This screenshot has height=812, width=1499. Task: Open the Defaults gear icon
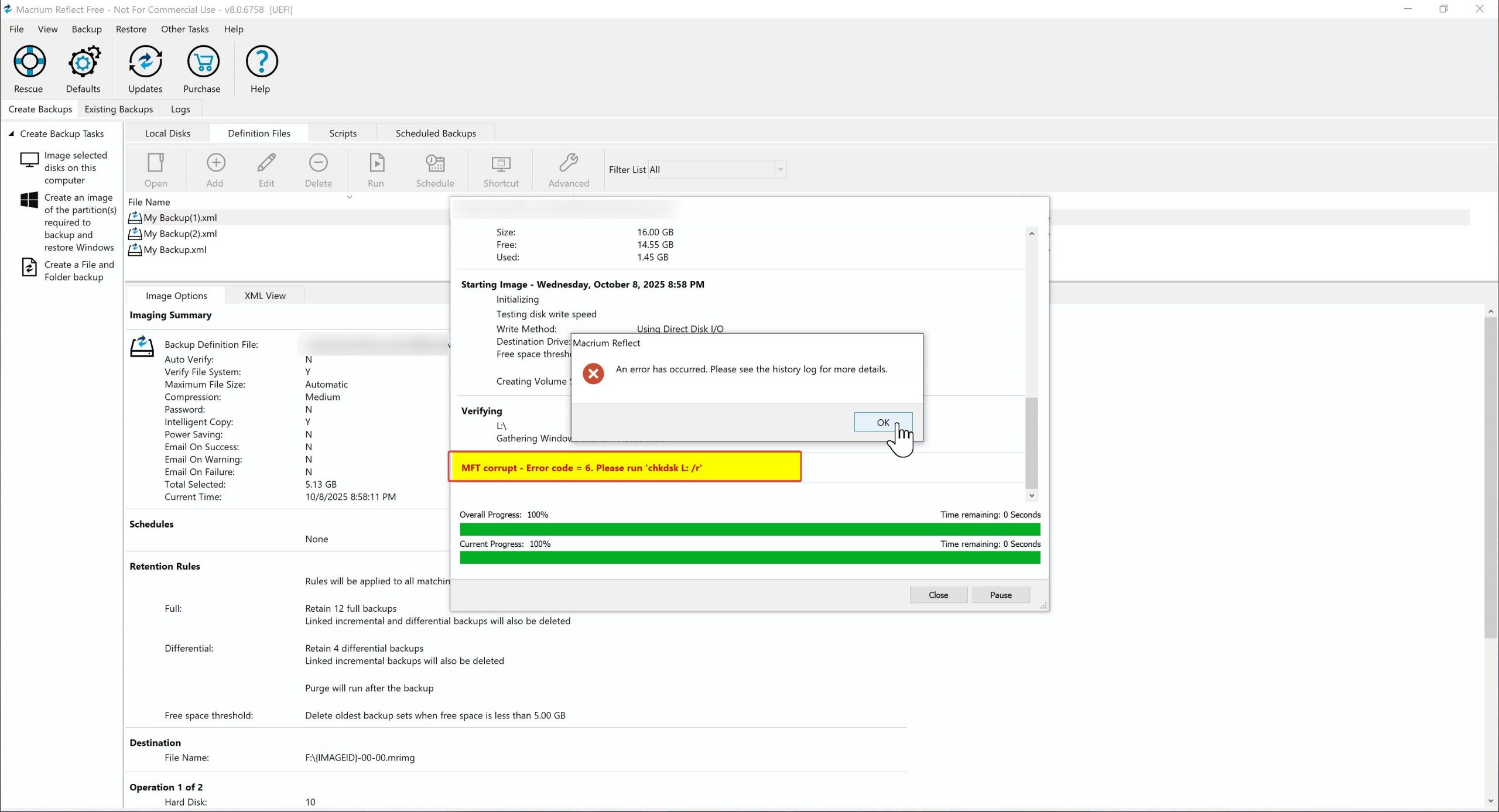point(84,62)
